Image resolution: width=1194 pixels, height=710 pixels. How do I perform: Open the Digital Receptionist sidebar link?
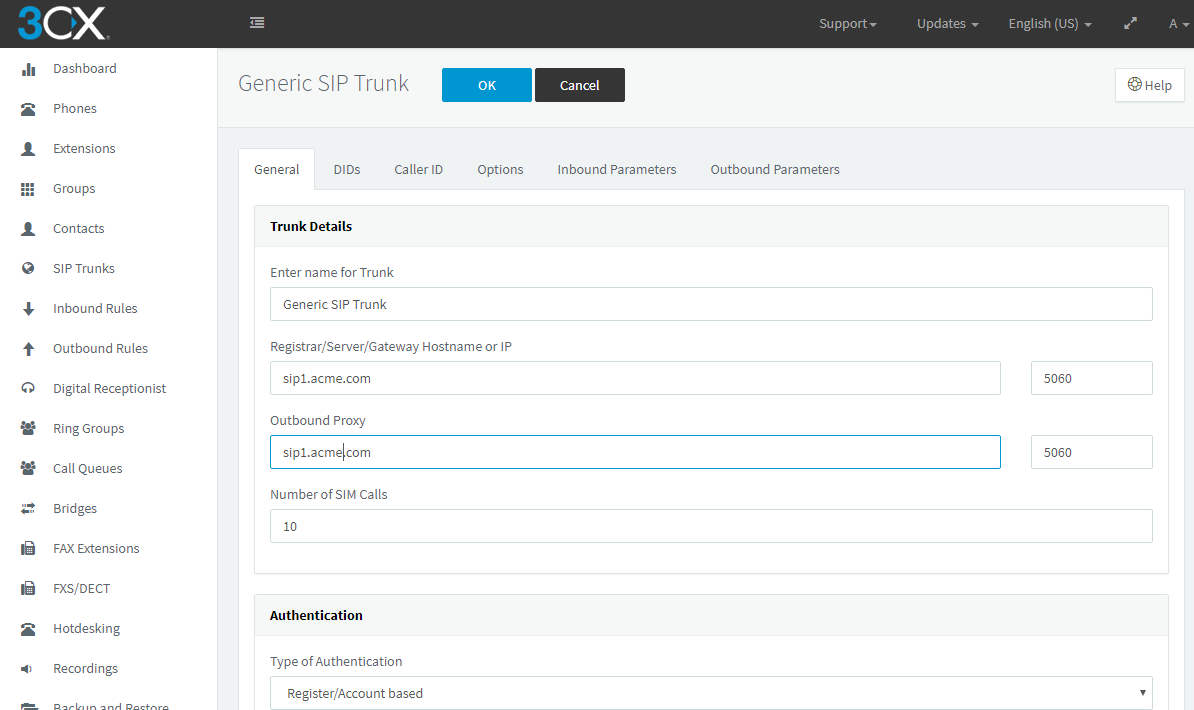coord(110,389)
